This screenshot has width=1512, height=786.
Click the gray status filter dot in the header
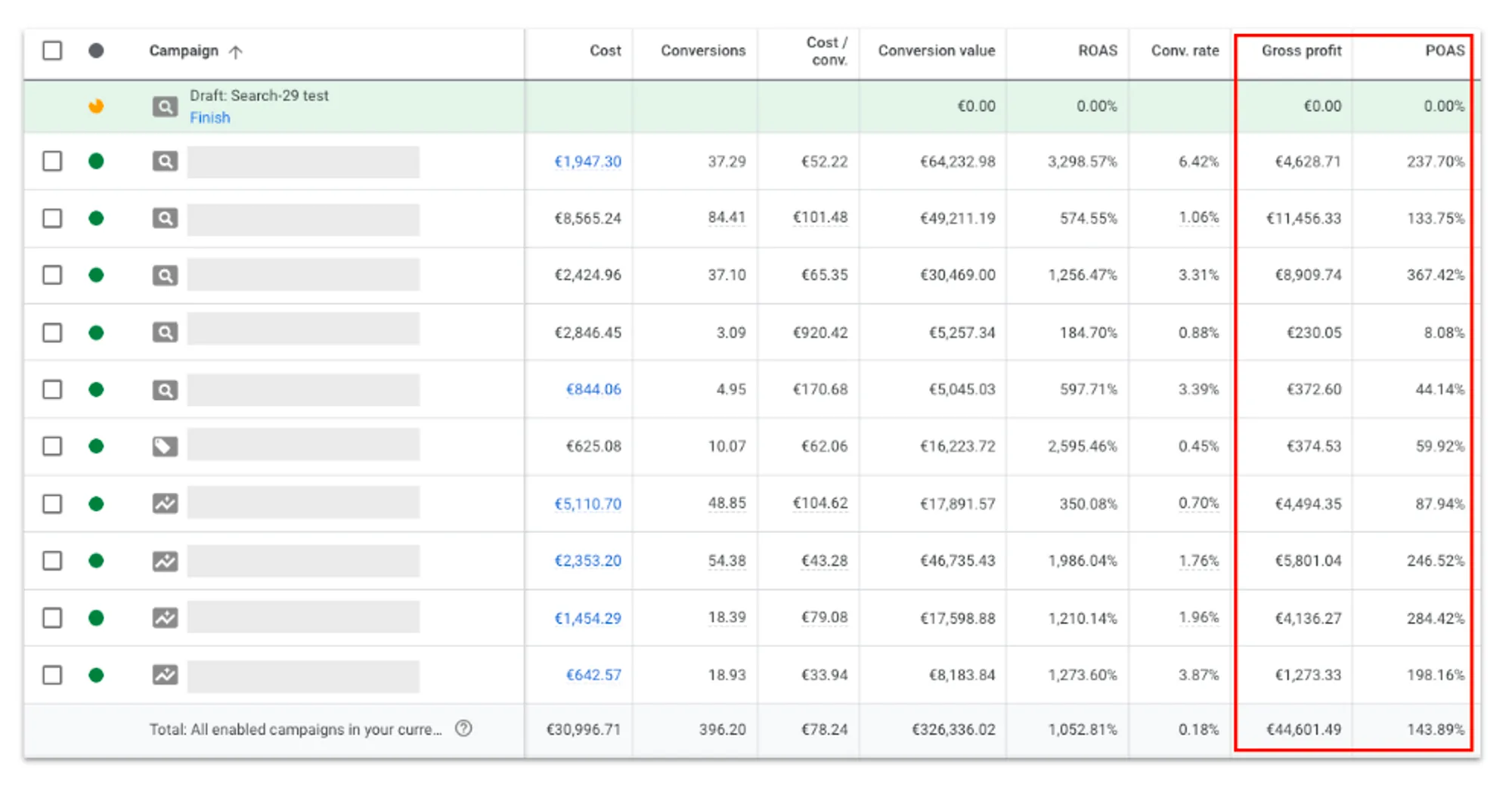point(96,51)
